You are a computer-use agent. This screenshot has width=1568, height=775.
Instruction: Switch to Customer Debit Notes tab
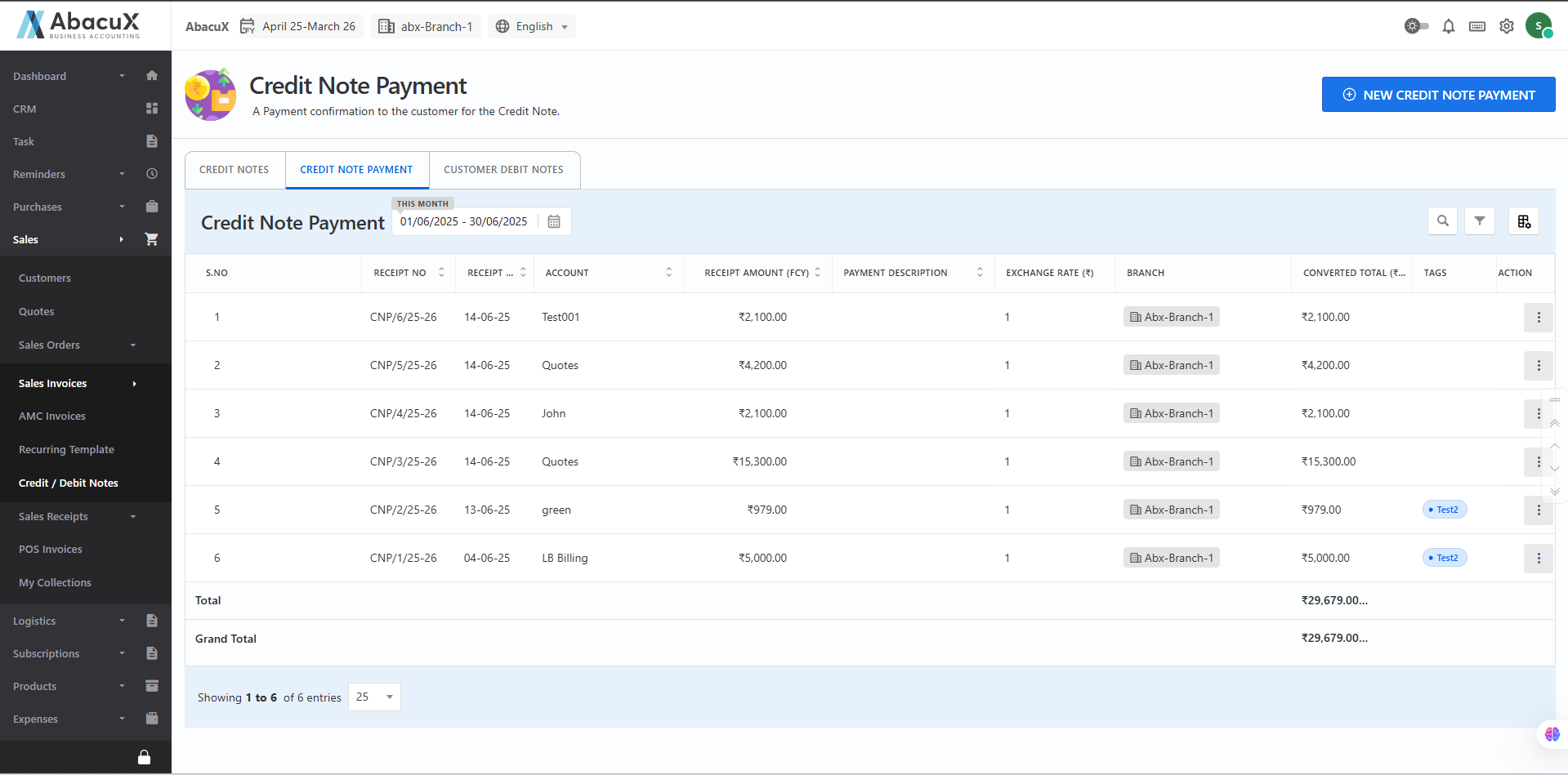click(x=503, y=170)
